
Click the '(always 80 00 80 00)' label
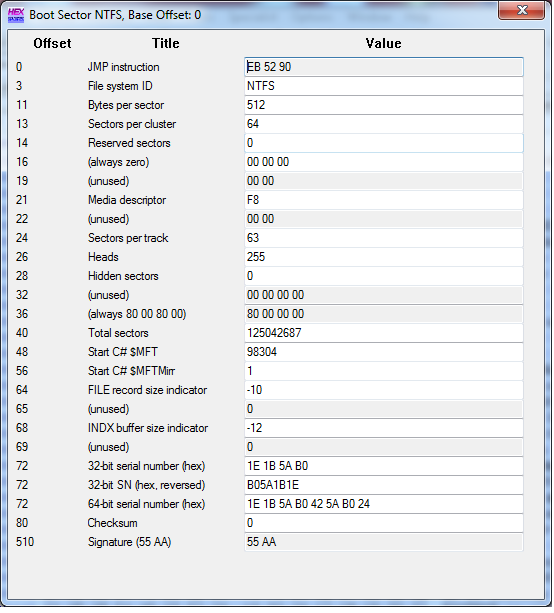tap(137, 314)
